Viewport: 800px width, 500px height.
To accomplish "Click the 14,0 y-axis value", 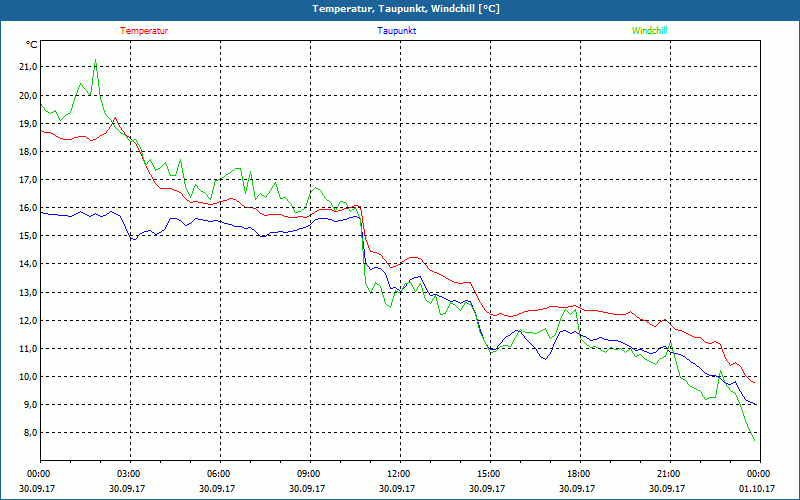I will (x=28, y=264).
